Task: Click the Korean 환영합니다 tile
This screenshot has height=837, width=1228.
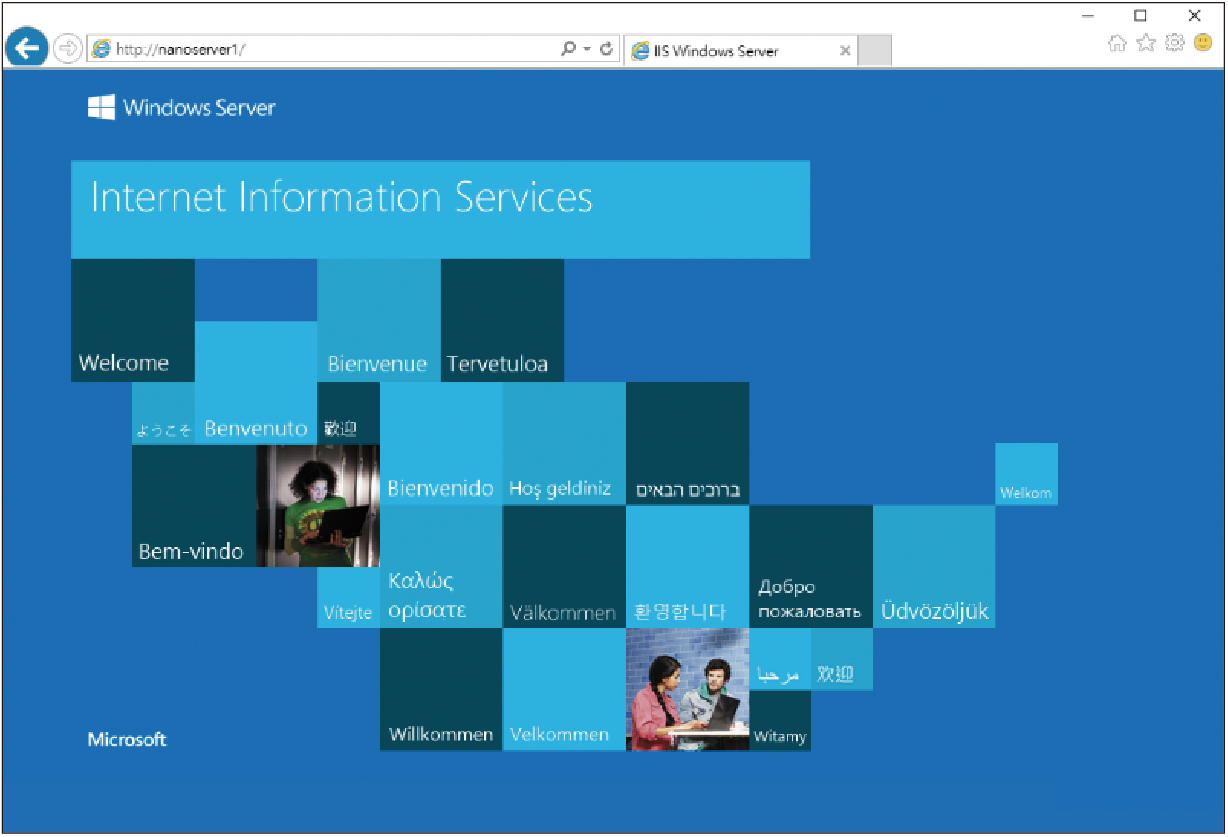Action: coord(687,567)
